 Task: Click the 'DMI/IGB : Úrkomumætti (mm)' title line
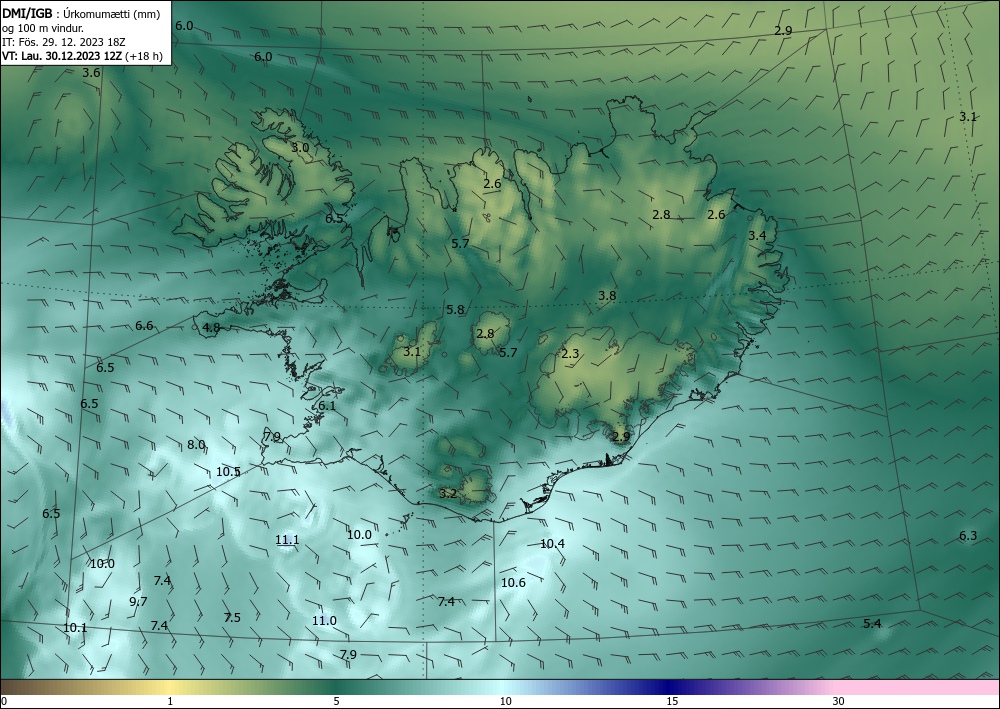pyautogui.click(x=81, y=14)
